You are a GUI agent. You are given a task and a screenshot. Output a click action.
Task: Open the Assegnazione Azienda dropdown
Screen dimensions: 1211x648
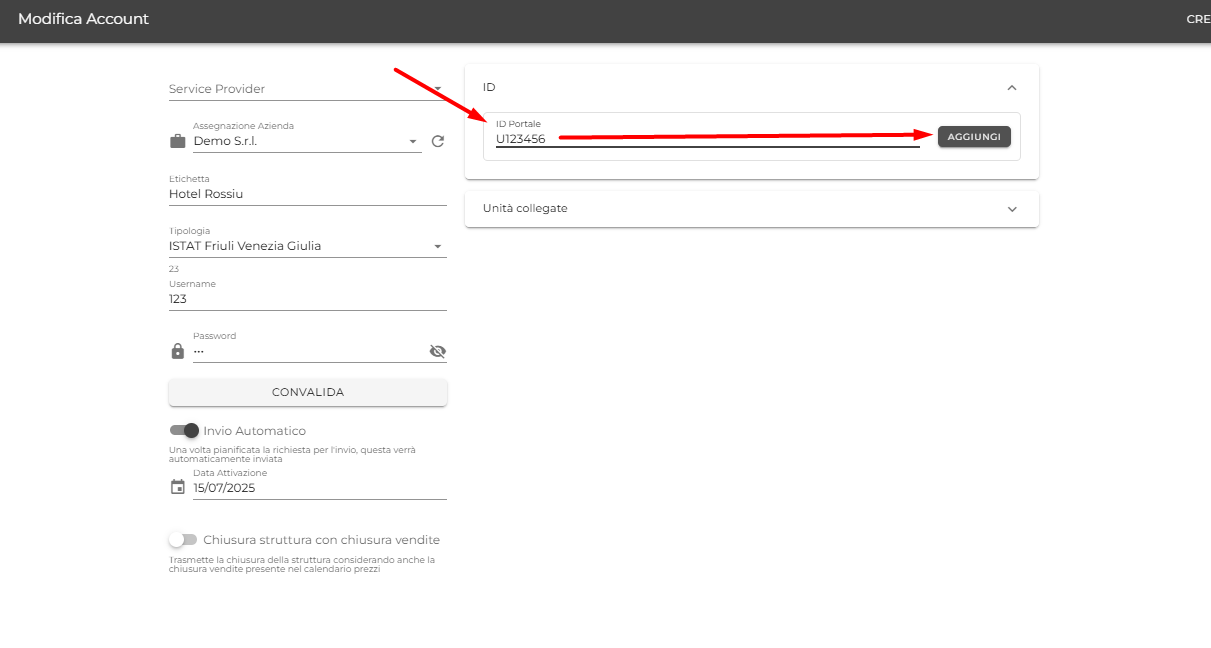click(307, 141)
